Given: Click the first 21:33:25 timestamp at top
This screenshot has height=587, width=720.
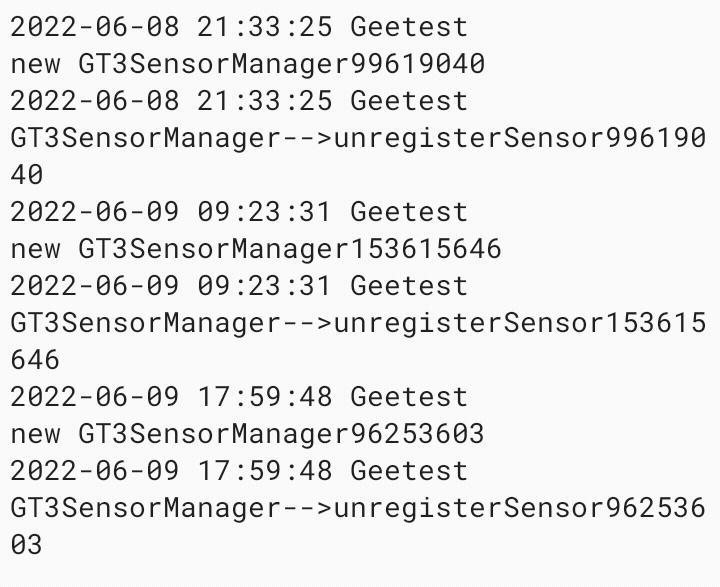Looking at the screenshot, I should pyautogui.click(x=262, y=27).
